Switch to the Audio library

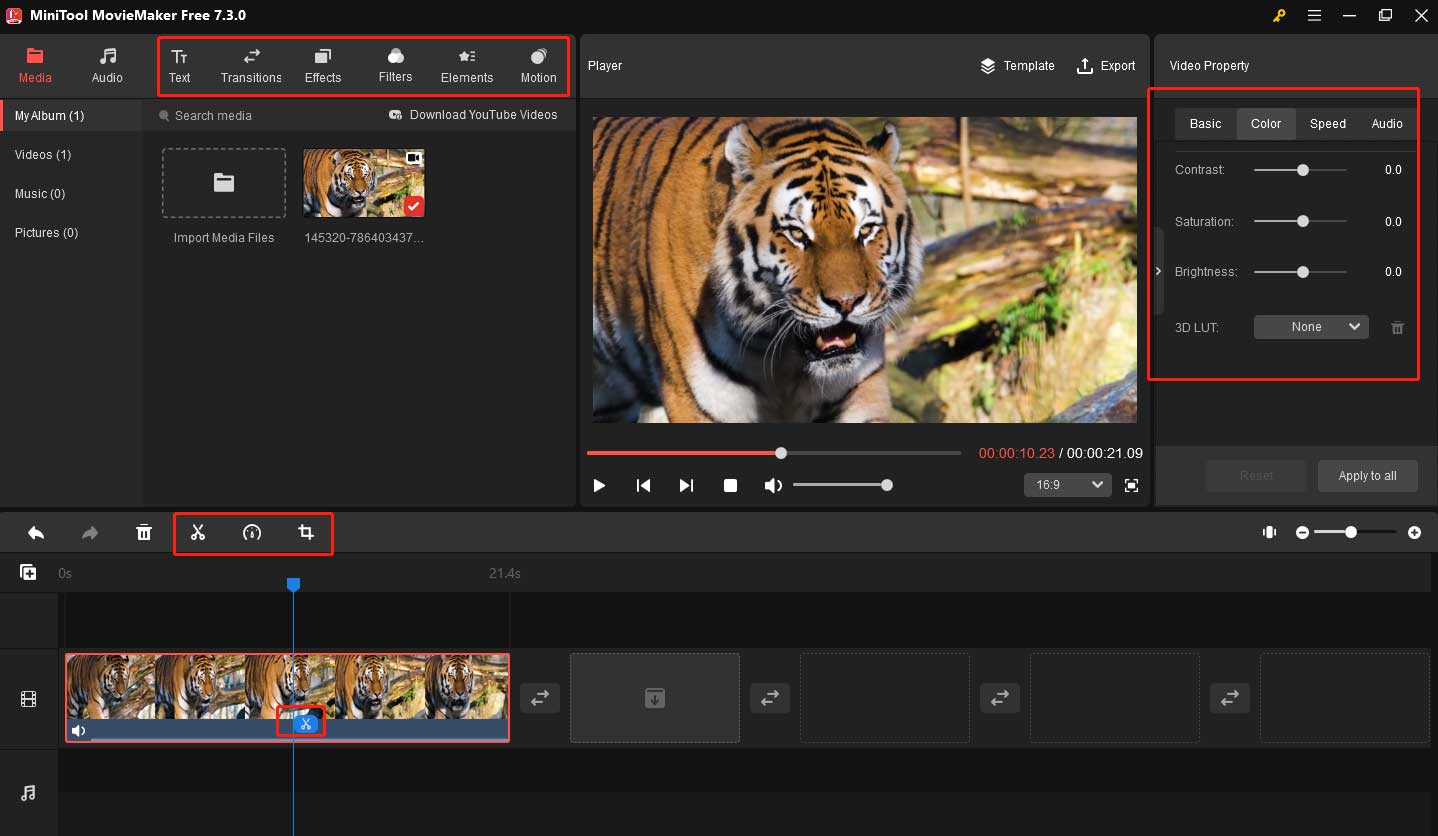click(x=107, y=66)
